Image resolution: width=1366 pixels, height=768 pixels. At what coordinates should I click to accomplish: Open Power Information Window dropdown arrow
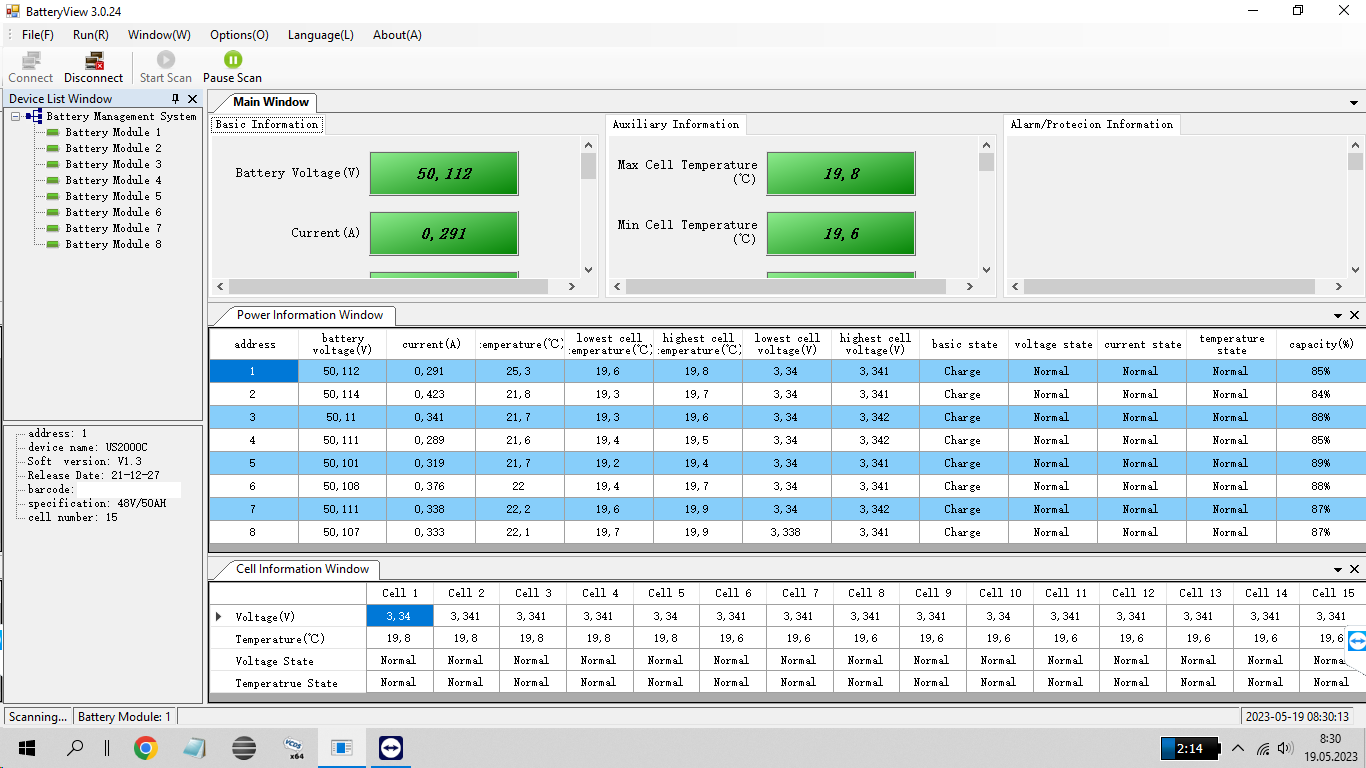click(1339, 315)
